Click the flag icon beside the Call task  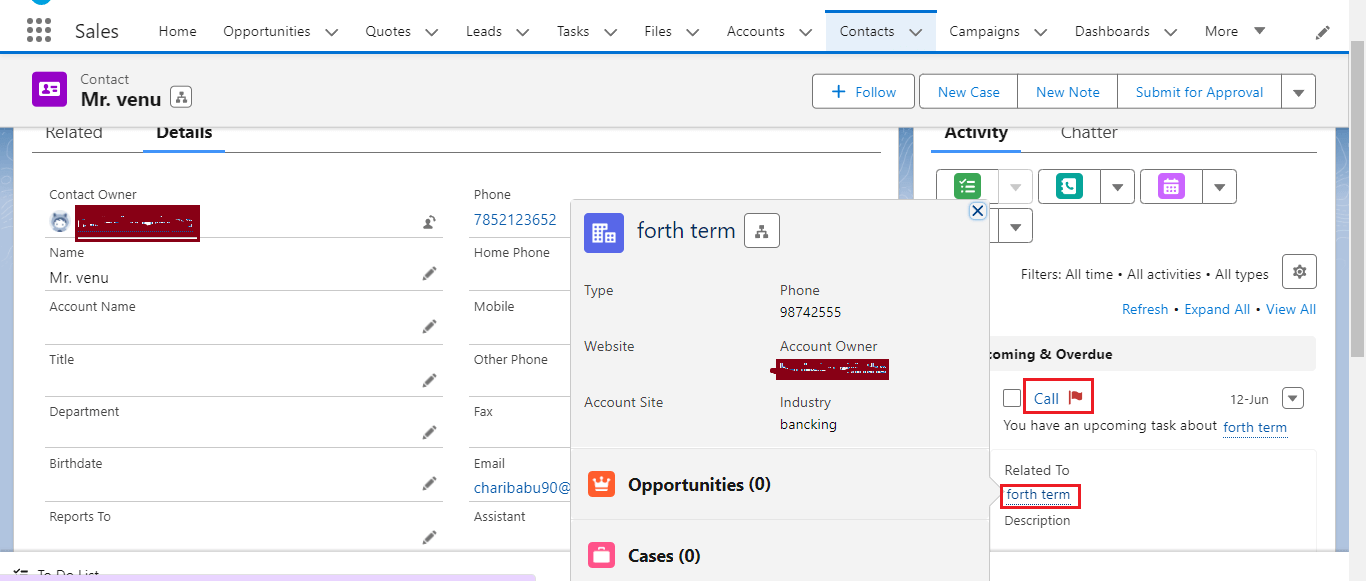[1077, 396]
